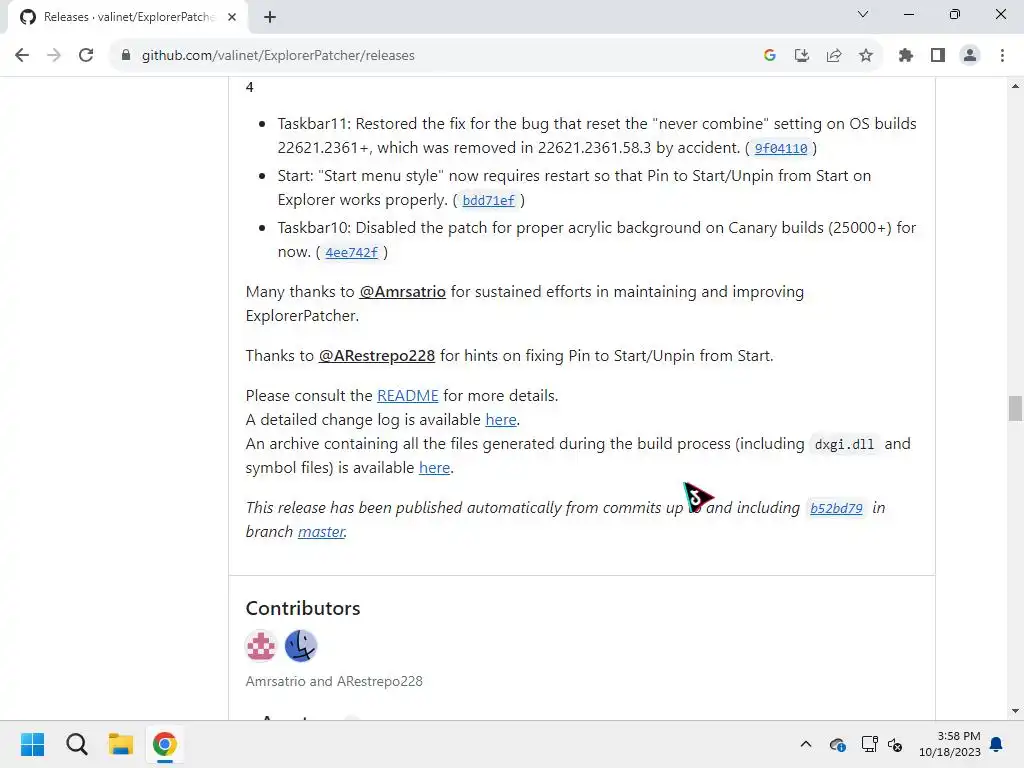1024x768 pixels.
Task: Click ARestrepo228 blue contributor avatar
Action: point(301,646)
